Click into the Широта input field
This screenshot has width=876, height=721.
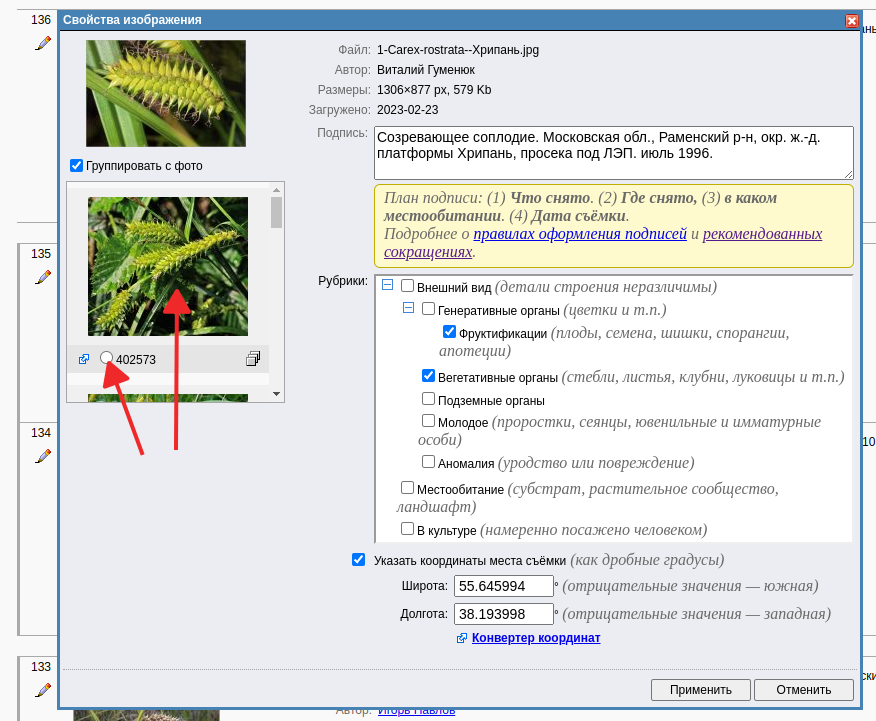[x=503, y=586]
